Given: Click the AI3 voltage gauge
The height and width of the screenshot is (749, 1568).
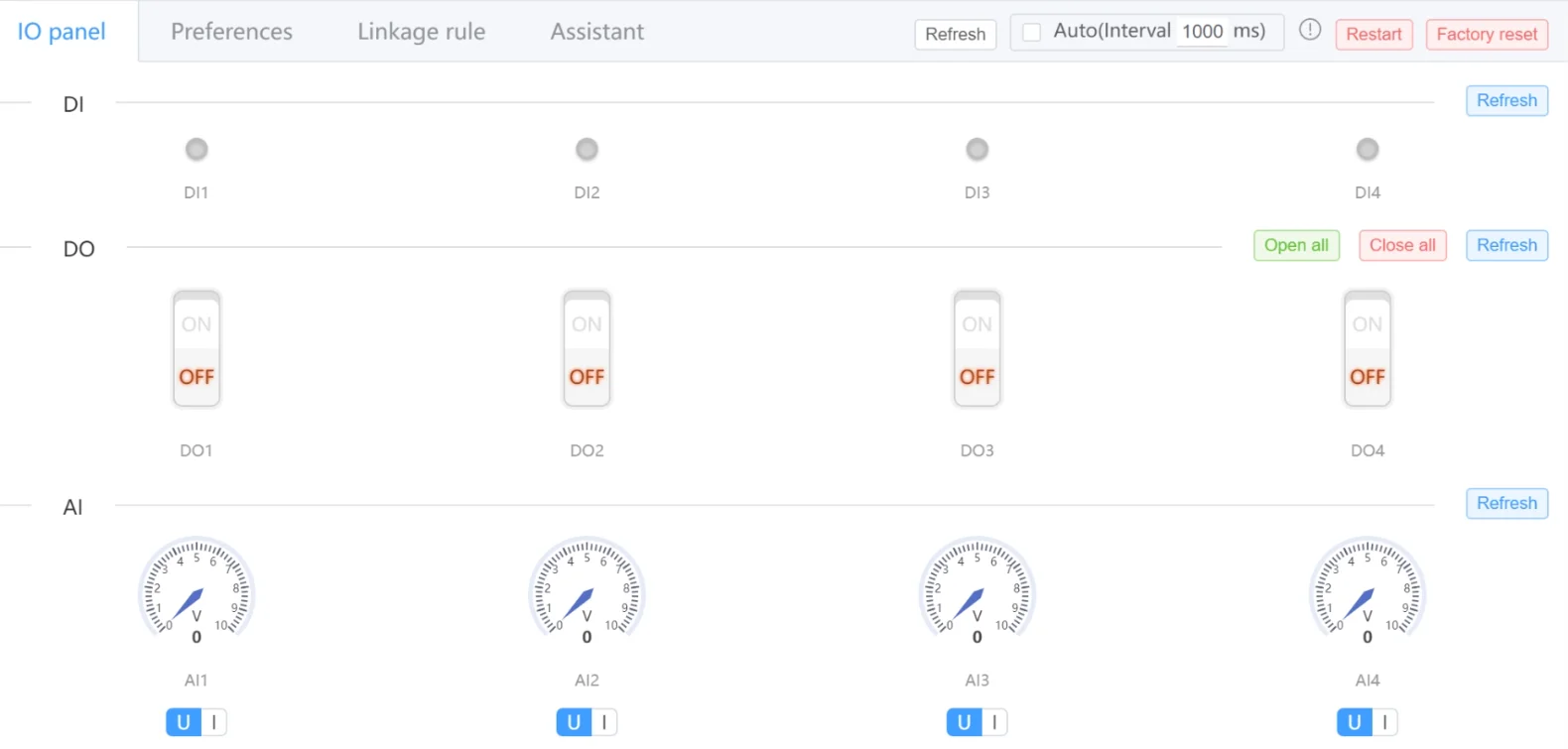Looking at the screenshot, I should point(978,591).
